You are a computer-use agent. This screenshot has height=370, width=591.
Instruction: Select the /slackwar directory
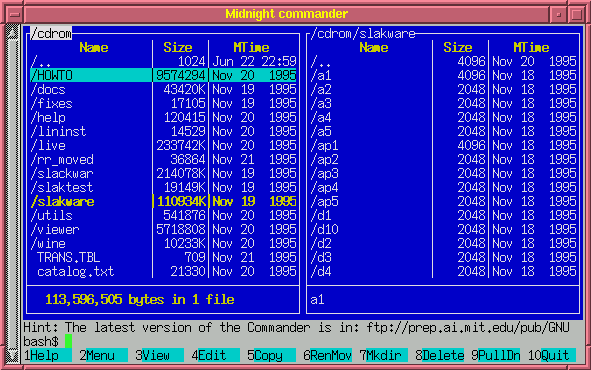(x=163, y=173)
